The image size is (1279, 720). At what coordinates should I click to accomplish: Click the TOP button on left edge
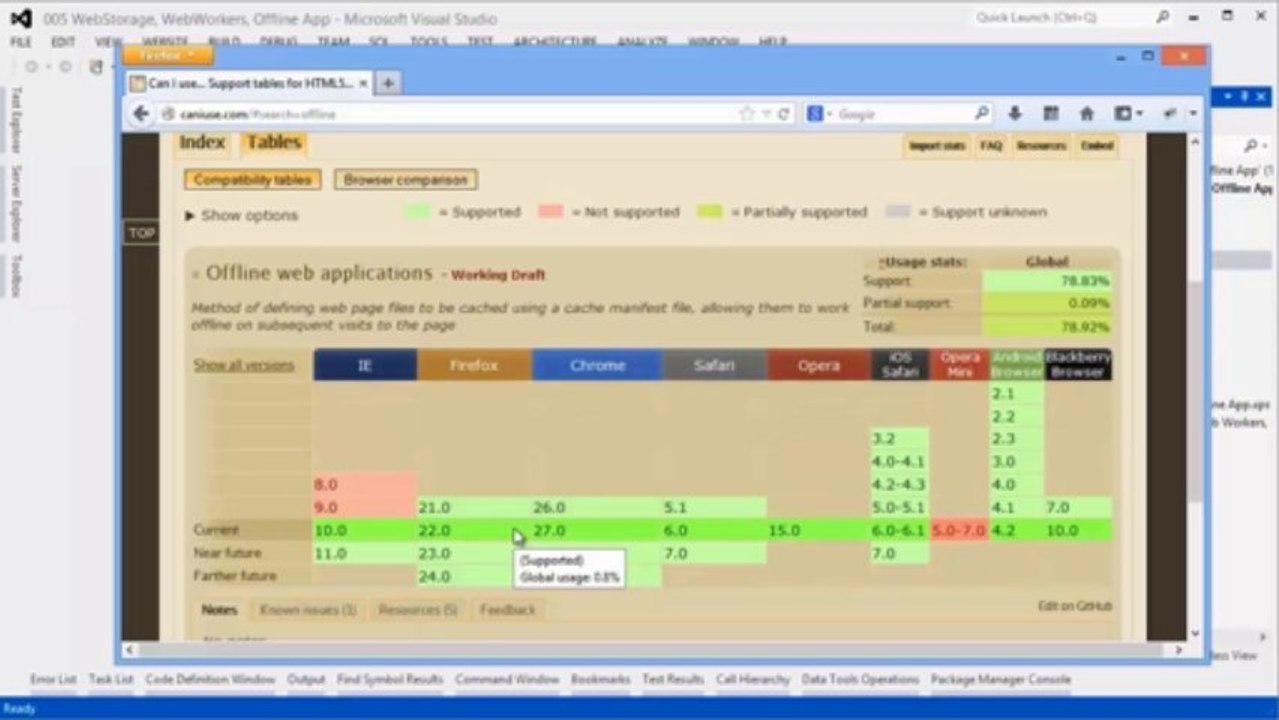[141, 233]
